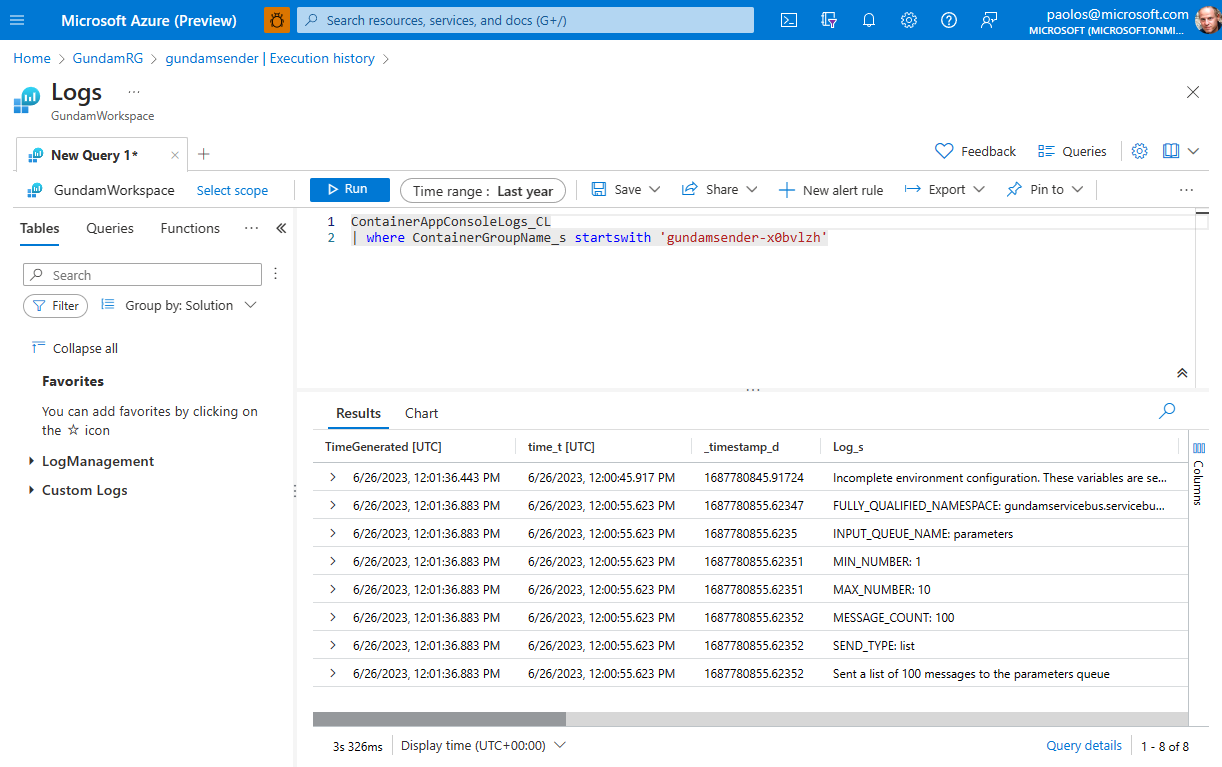The width and height of the screenshot is (1222, 767).
Task: Switch to the Functions tab
Action: 190,228
